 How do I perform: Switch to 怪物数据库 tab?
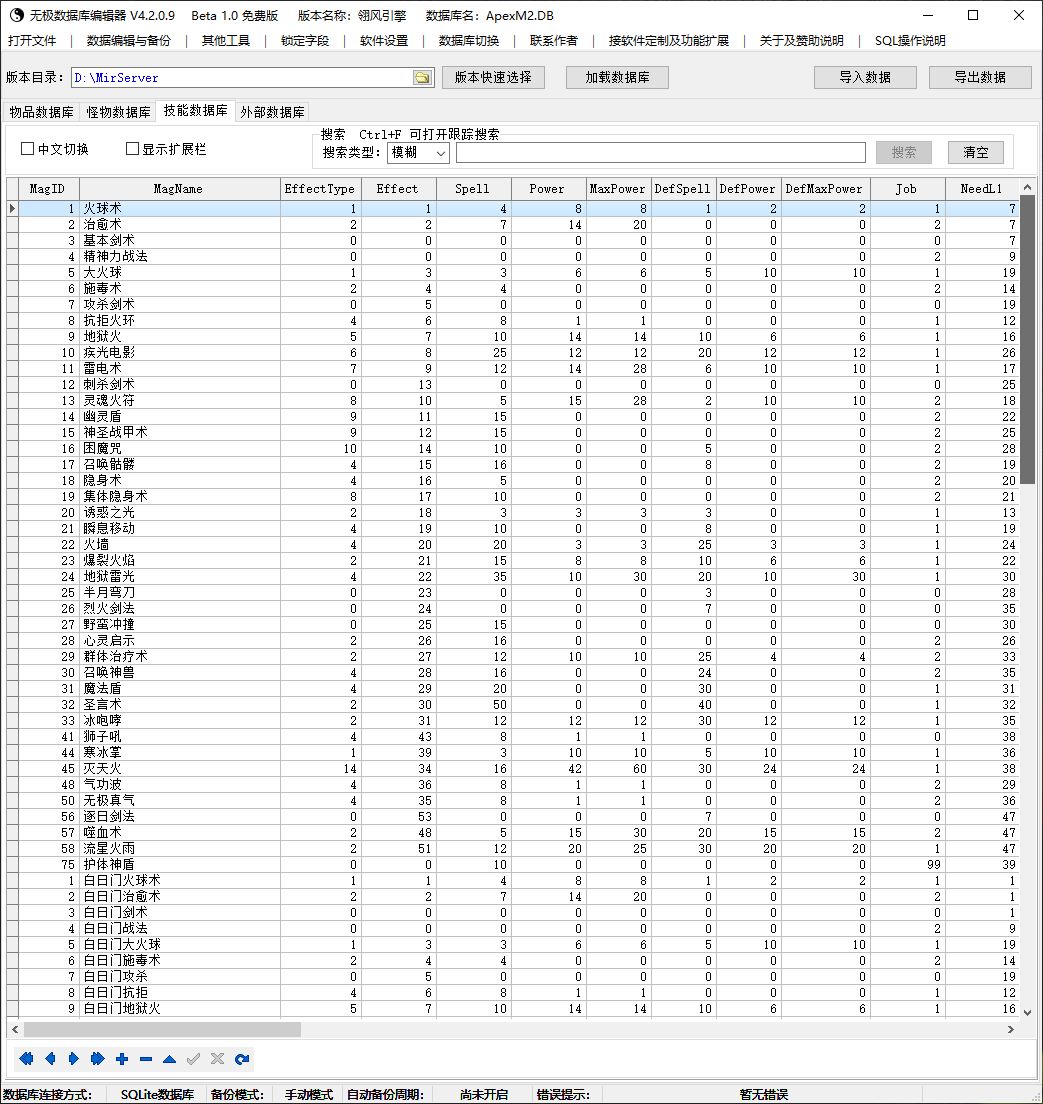click(x=118, y=112)
